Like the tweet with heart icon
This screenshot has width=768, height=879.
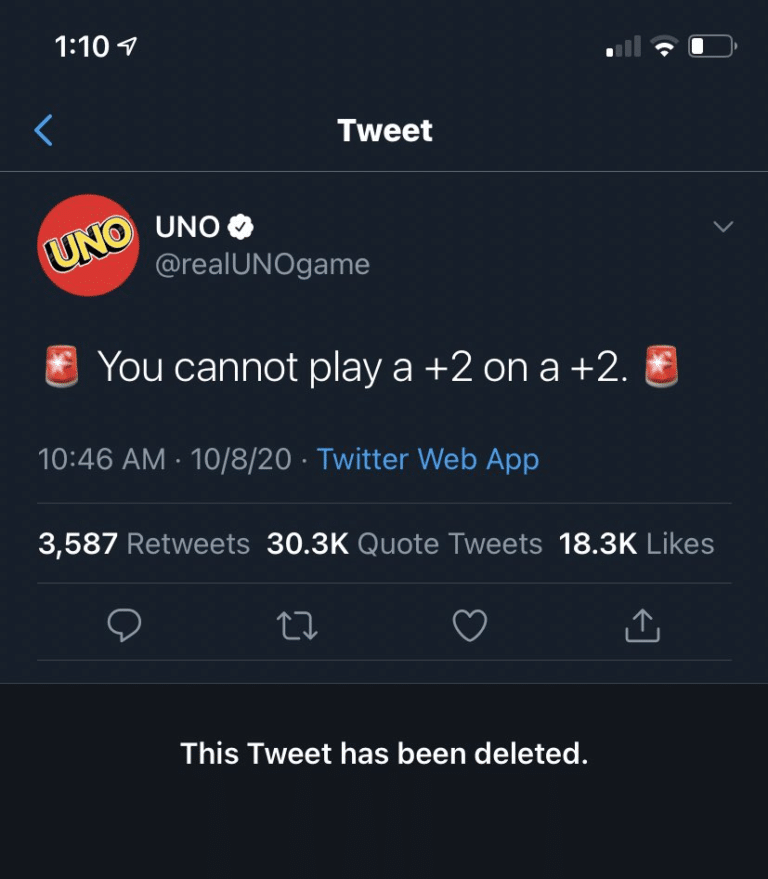coord(469,626)
